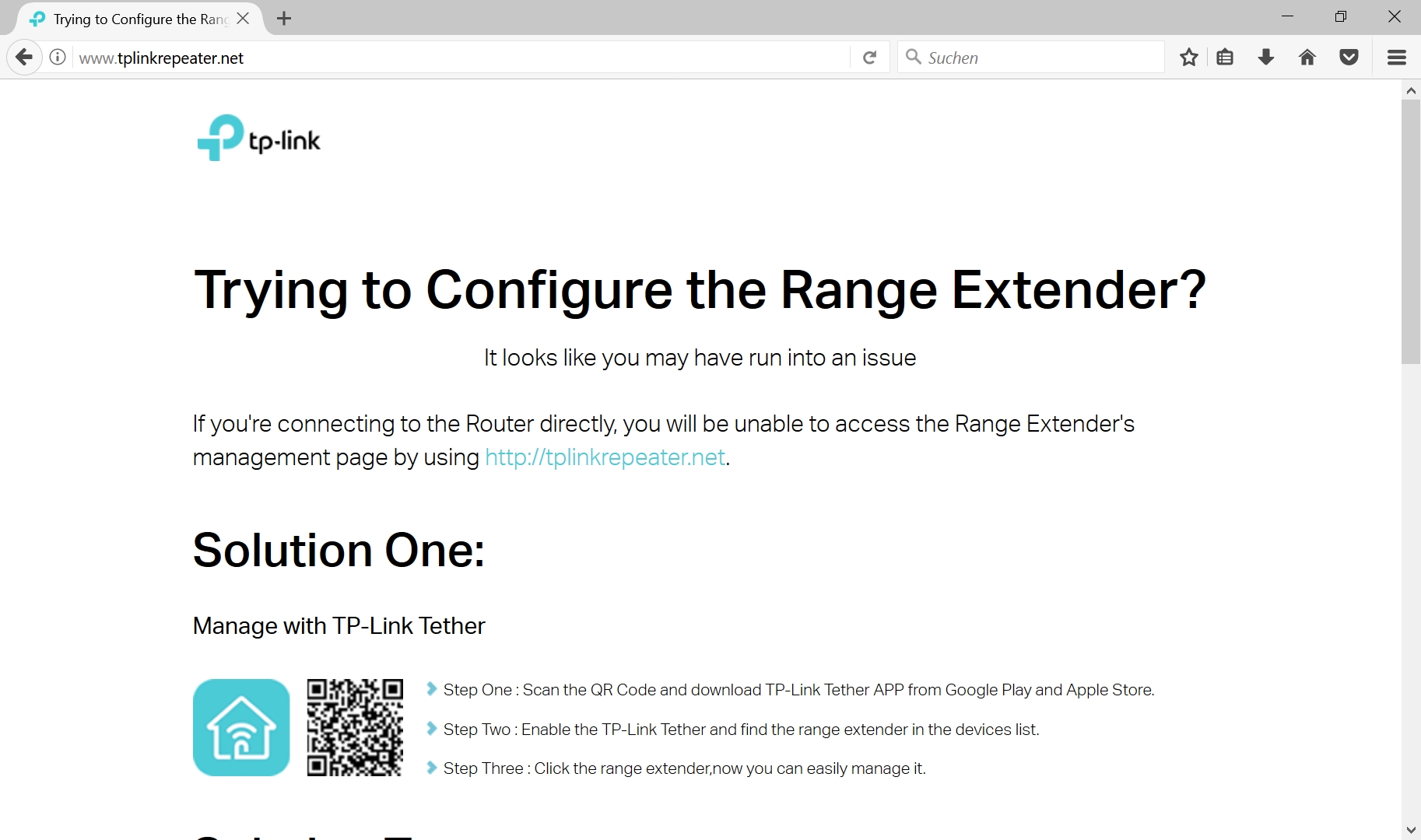Go to the browser home page
This screenshot has width=1421, height=840.
1307,58
